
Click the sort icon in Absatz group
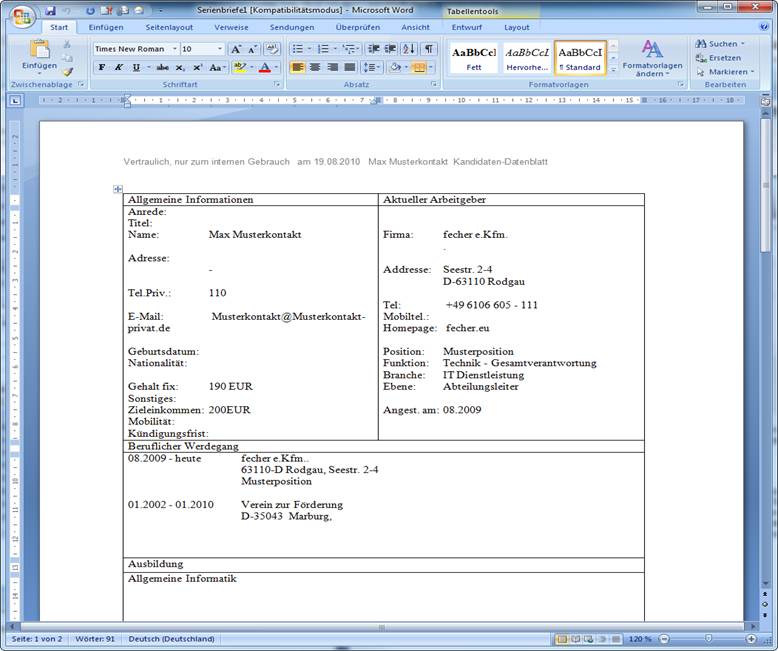[x=408, y=49]
